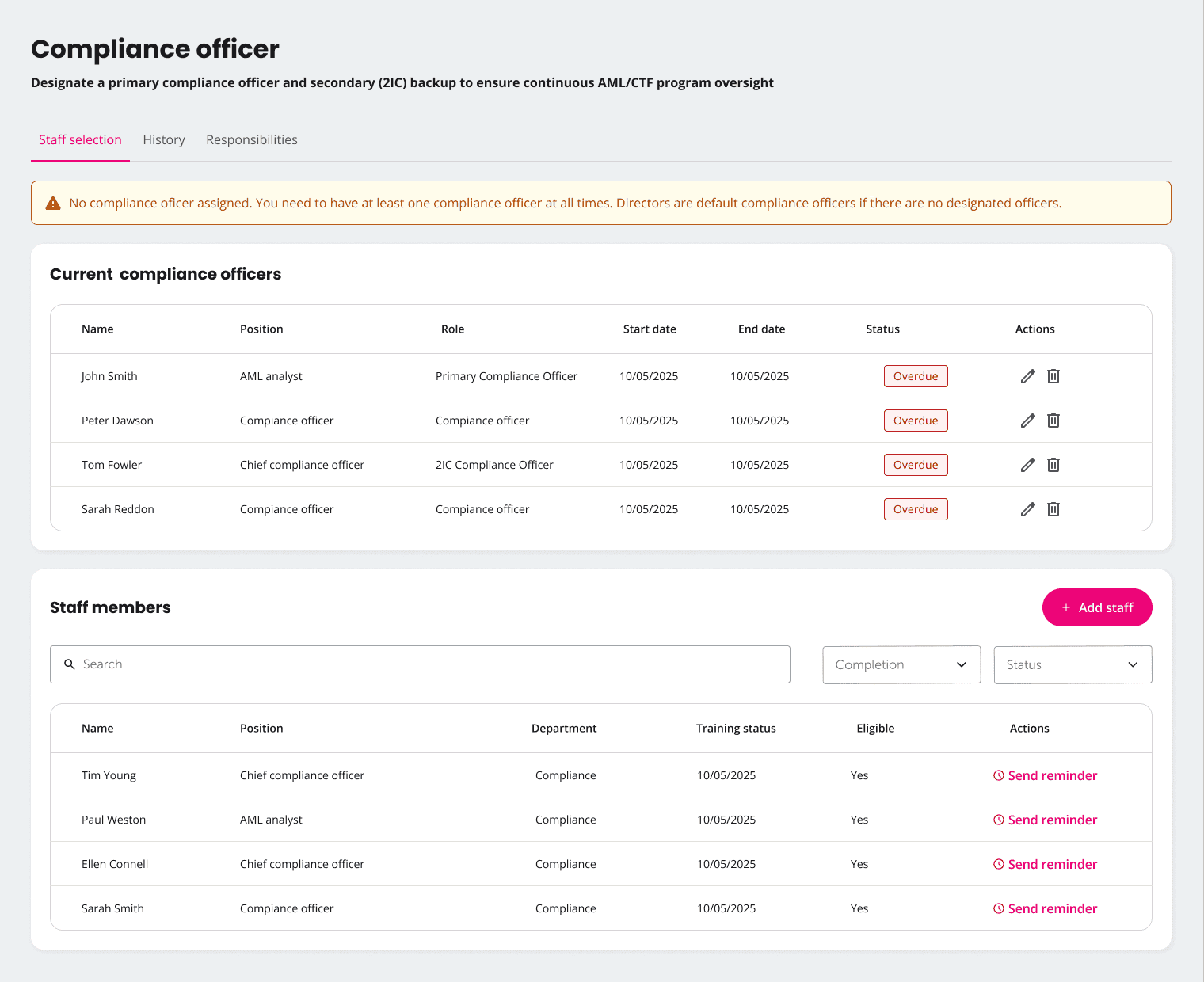Send reminder to Tim Young
The height and width of the screenshot is (982, 1204).
coord(1045,775)
